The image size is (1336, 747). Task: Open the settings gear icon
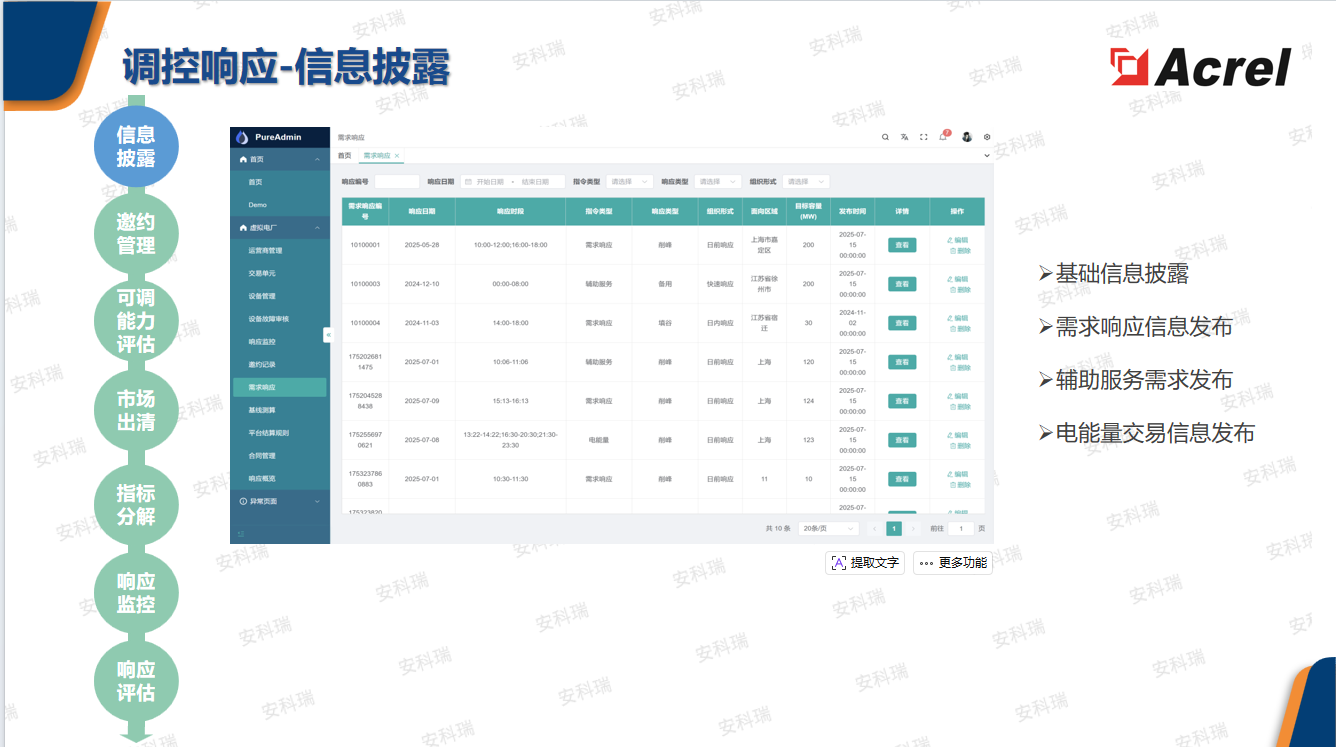point(987,137)
